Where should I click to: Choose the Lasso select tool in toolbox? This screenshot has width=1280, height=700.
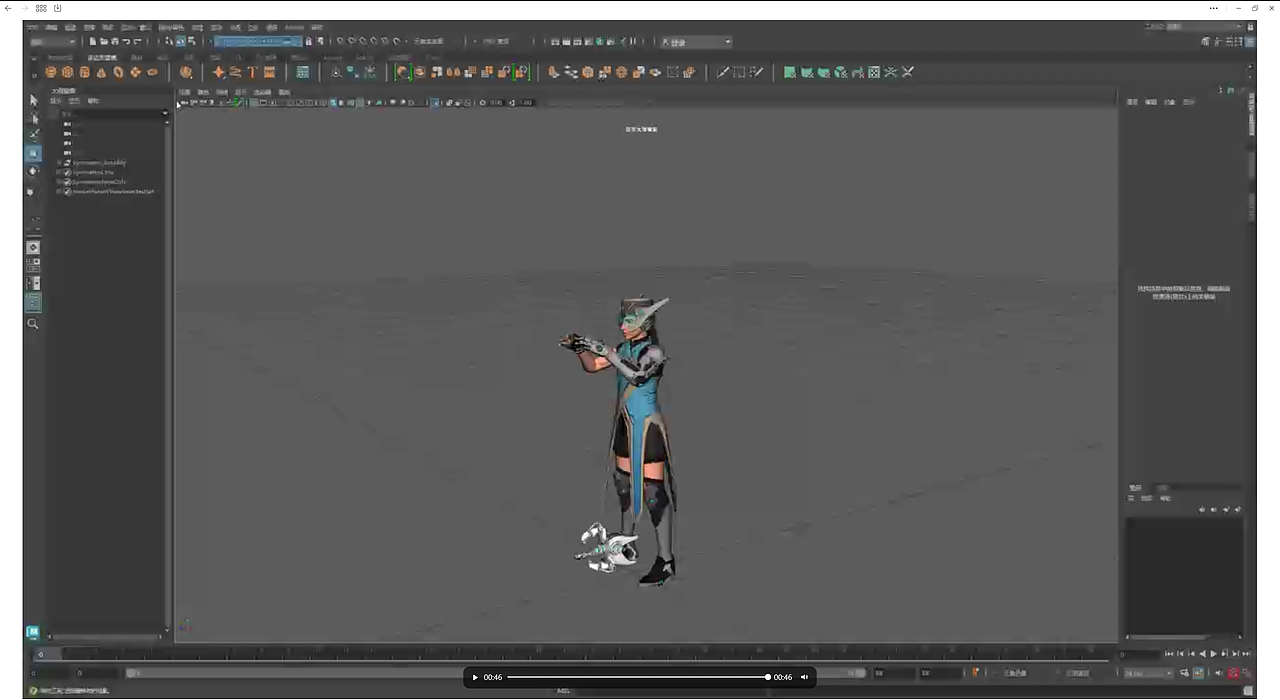33,118
